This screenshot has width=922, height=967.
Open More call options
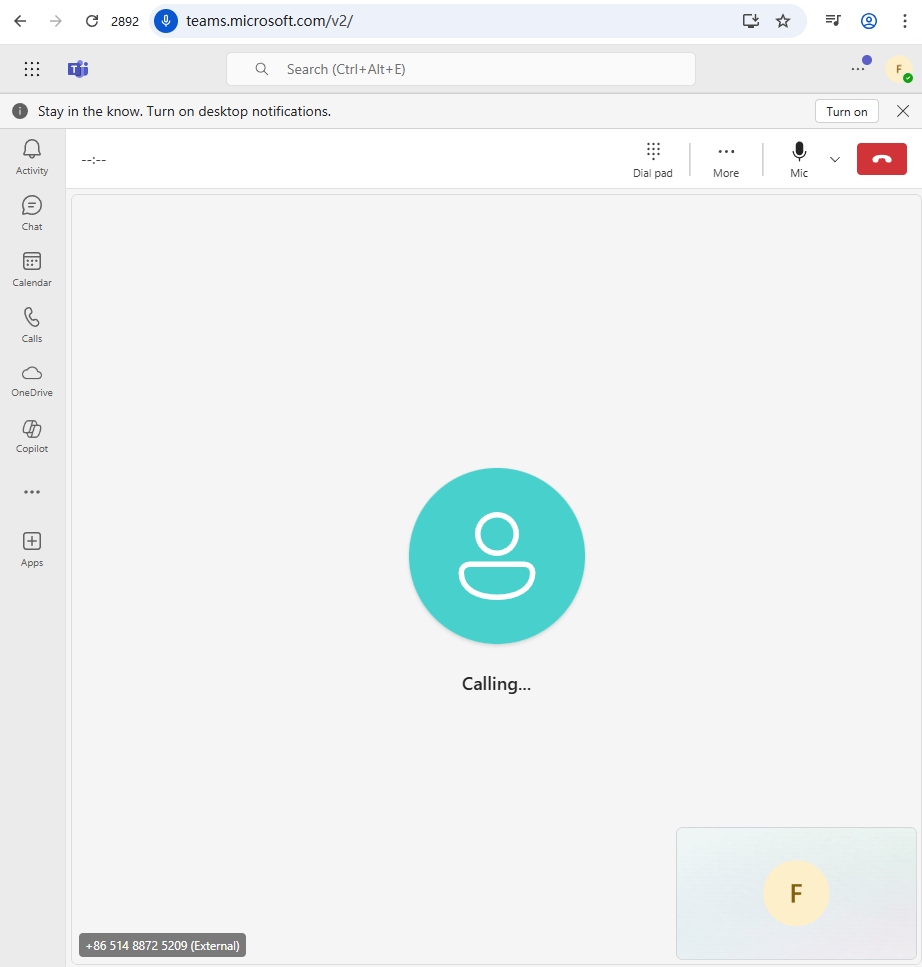pyautogui.click(x=726, y=160)
